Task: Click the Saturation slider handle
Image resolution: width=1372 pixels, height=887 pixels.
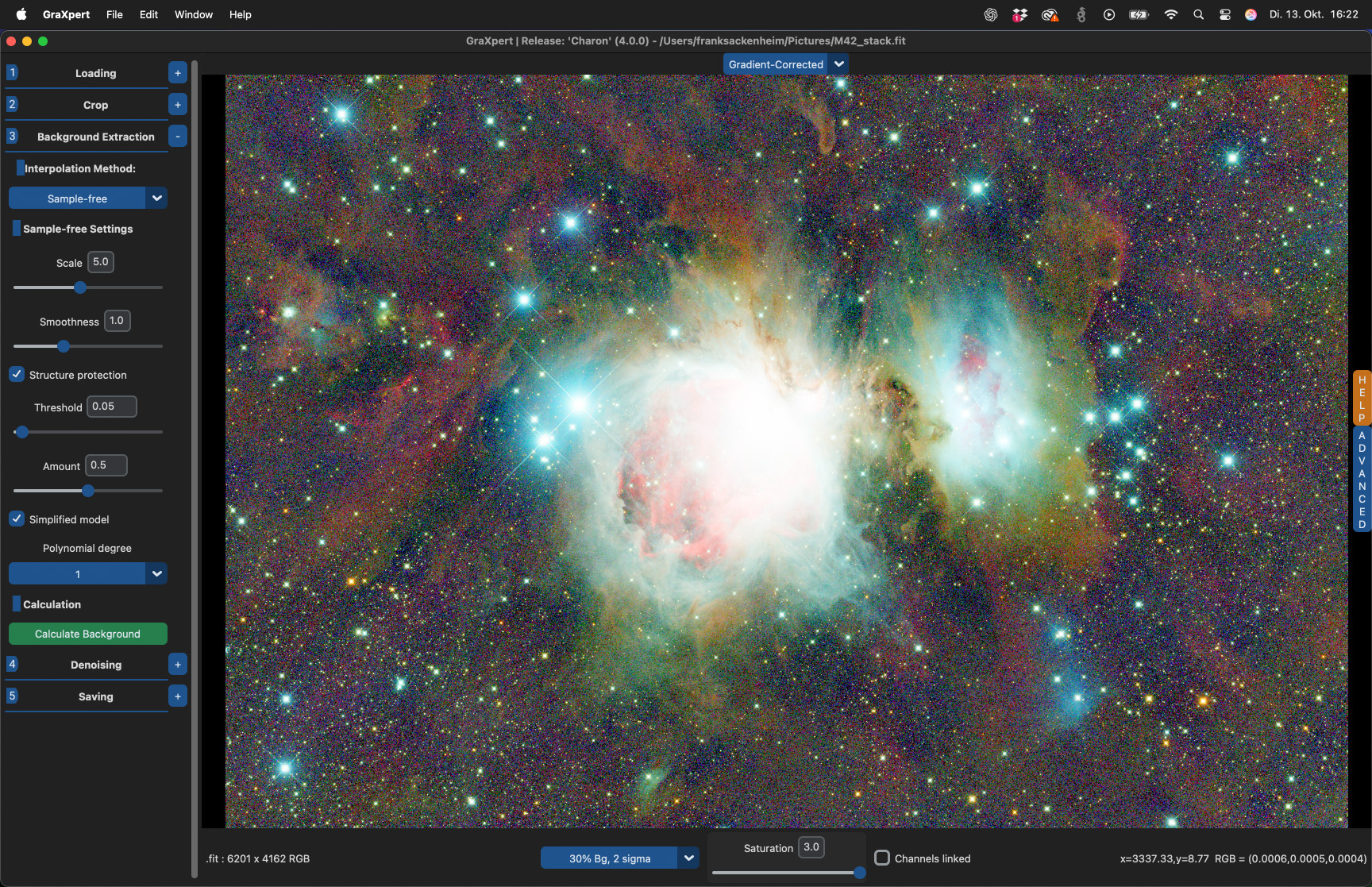Action: 859,873
